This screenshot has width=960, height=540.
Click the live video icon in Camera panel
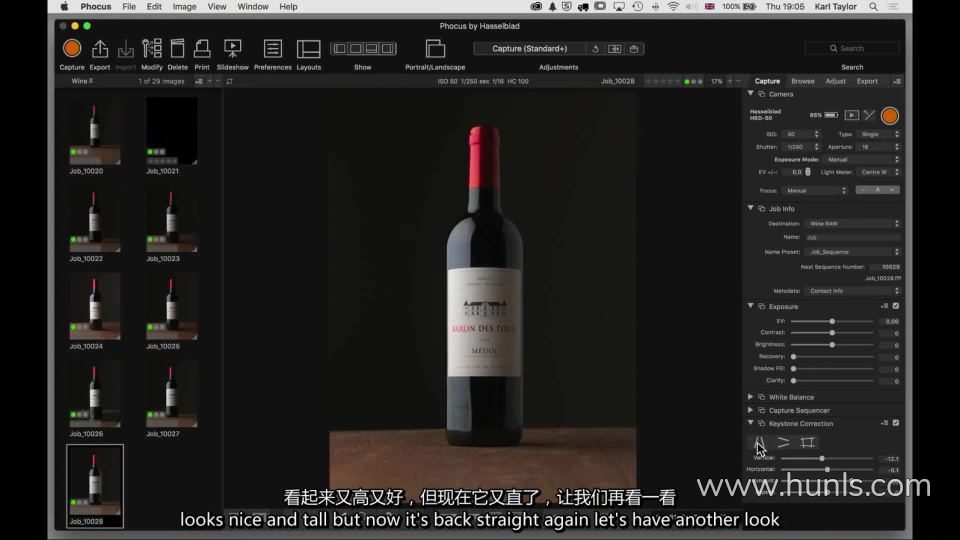coord(851,115)
